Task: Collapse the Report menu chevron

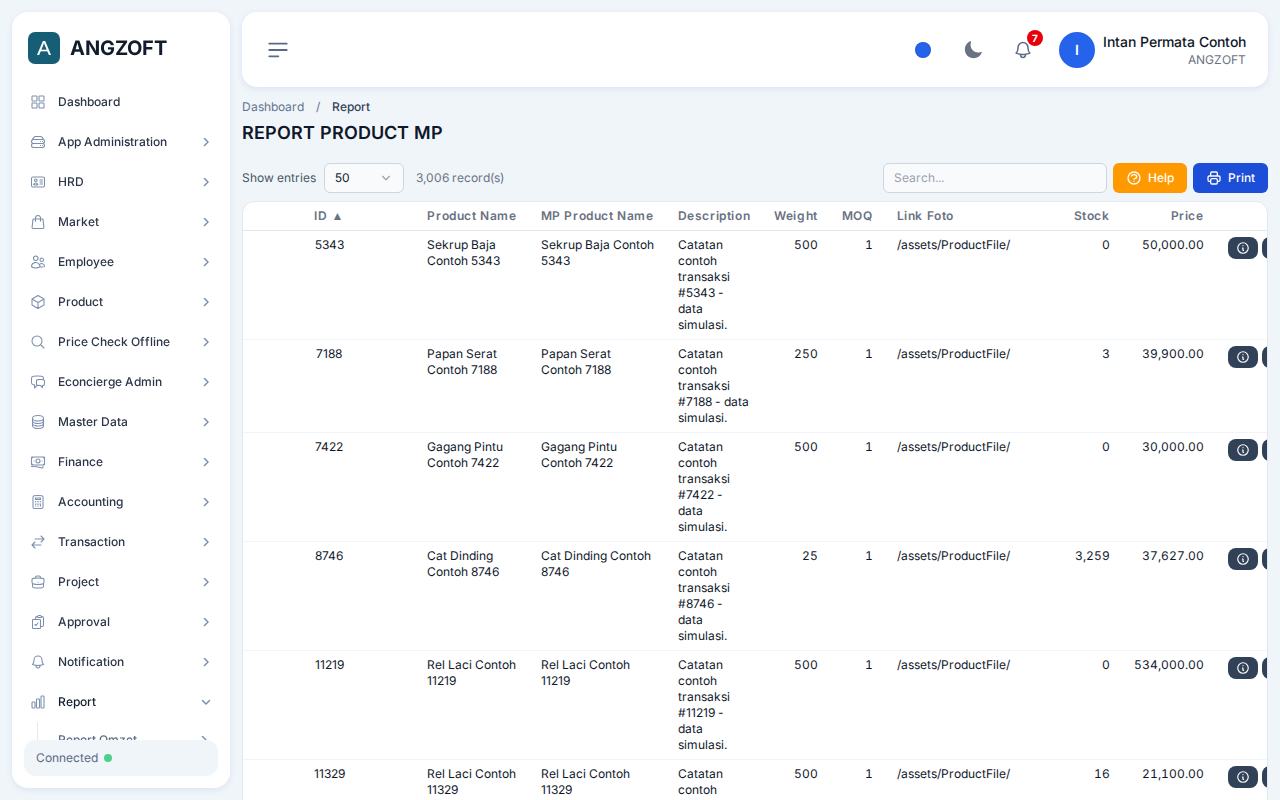Action: 206,702
